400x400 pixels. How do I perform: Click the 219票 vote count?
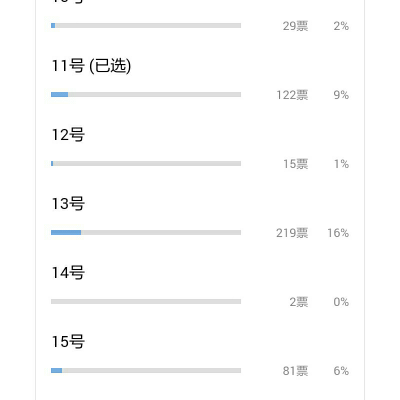tap(292, 233)
